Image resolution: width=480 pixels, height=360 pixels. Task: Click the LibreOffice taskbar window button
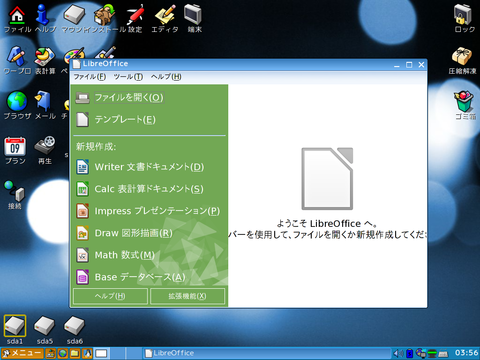click(267, 353)
